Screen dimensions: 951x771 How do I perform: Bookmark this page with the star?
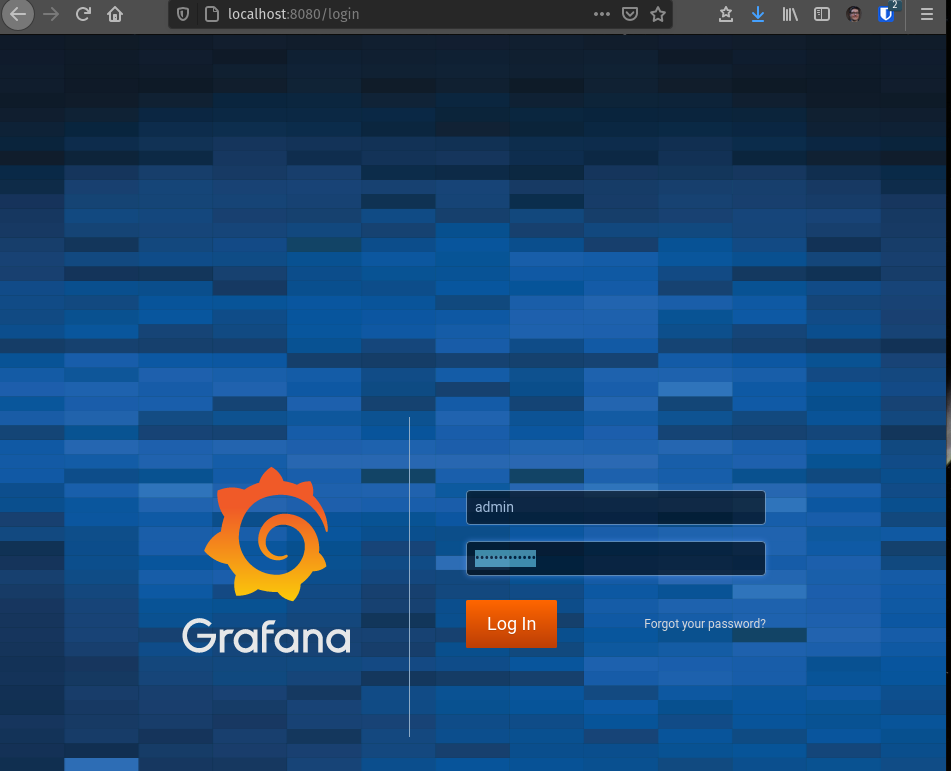[x=658, y=14]
